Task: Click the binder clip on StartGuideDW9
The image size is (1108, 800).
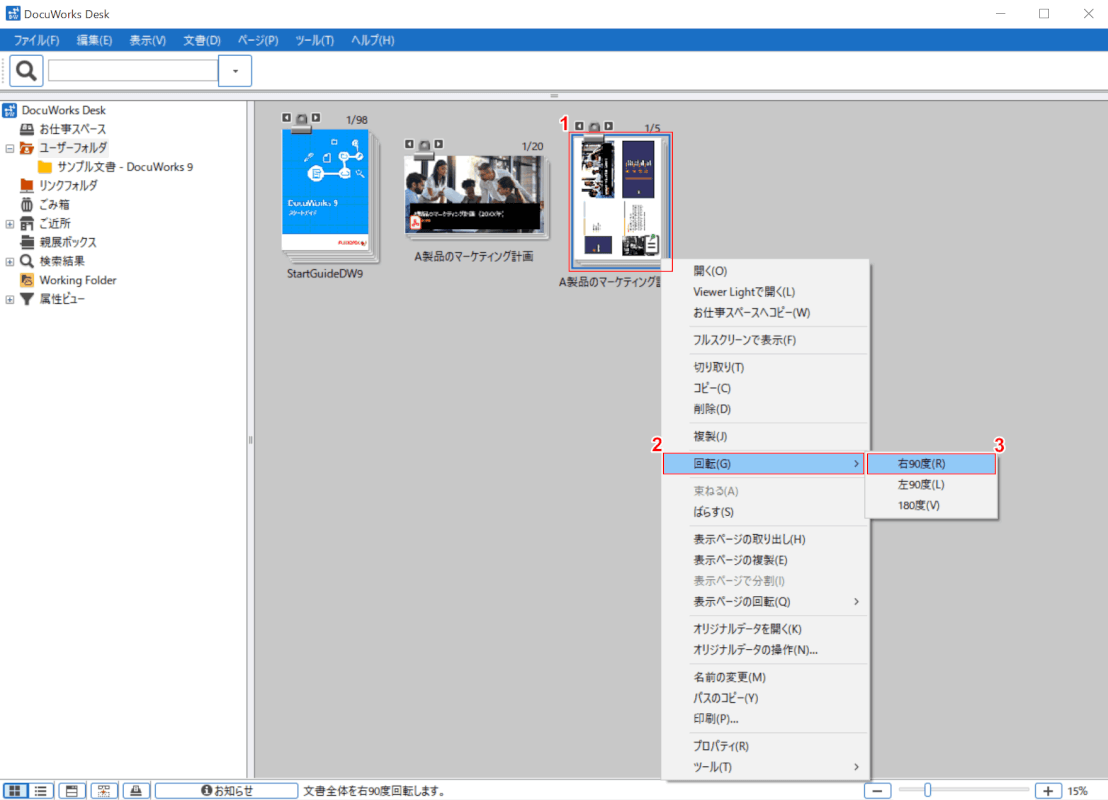Action: click(301, 120)
